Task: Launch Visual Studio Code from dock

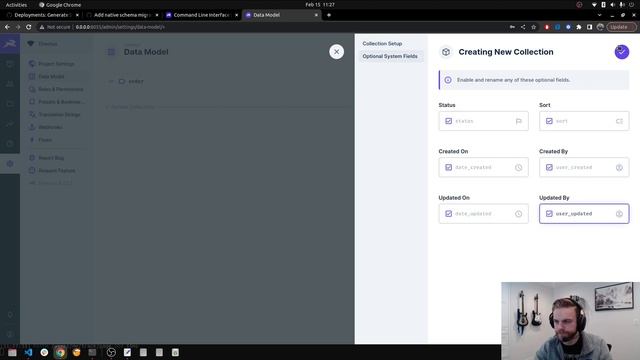Action: click(28, 352)
